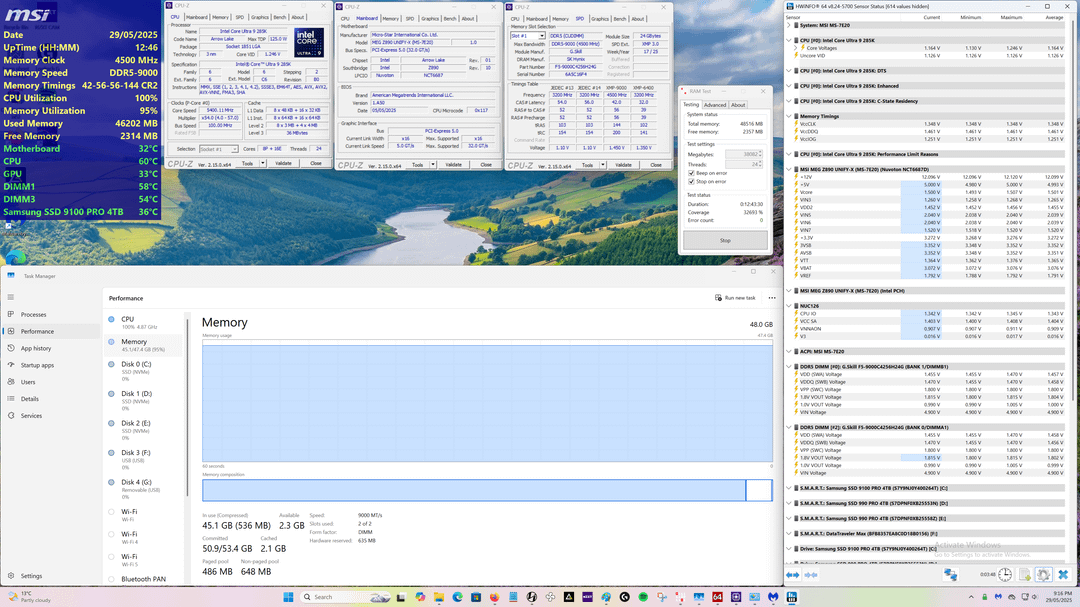Open the three-dot more options in Task Manager

[772, 298]
